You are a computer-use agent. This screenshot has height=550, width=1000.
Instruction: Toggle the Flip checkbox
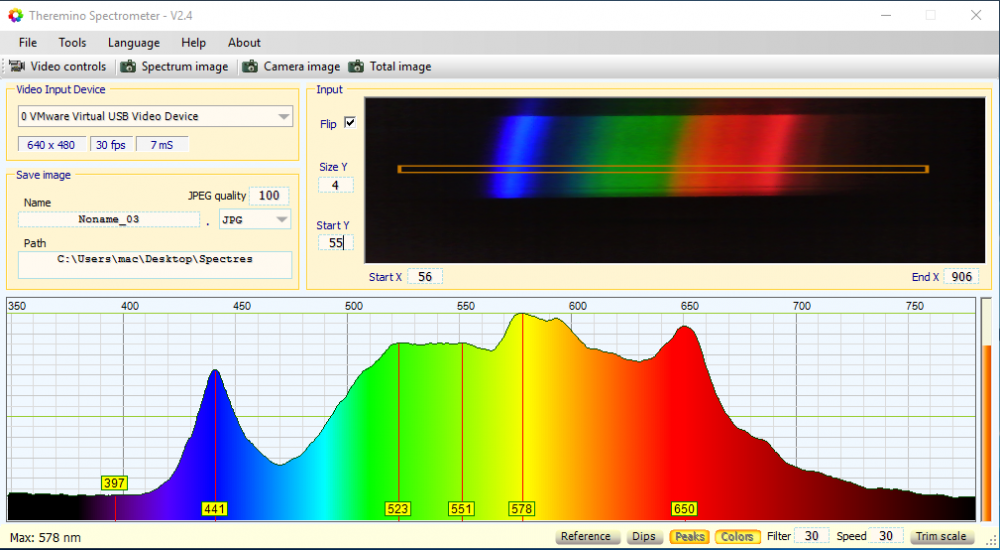coord(349,123)
